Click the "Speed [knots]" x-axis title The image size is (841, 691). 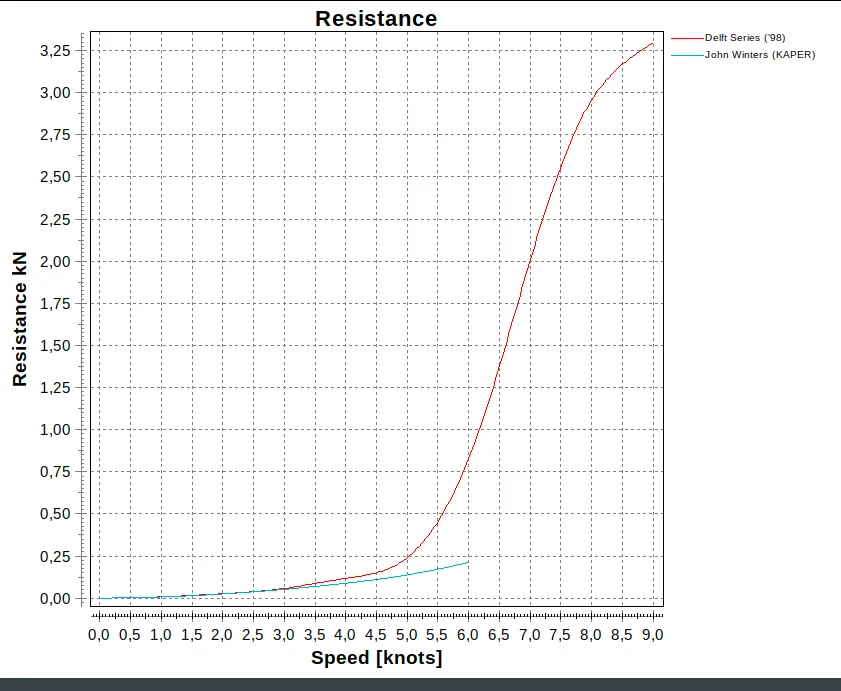pyautogui.click(x=376, y=658)
